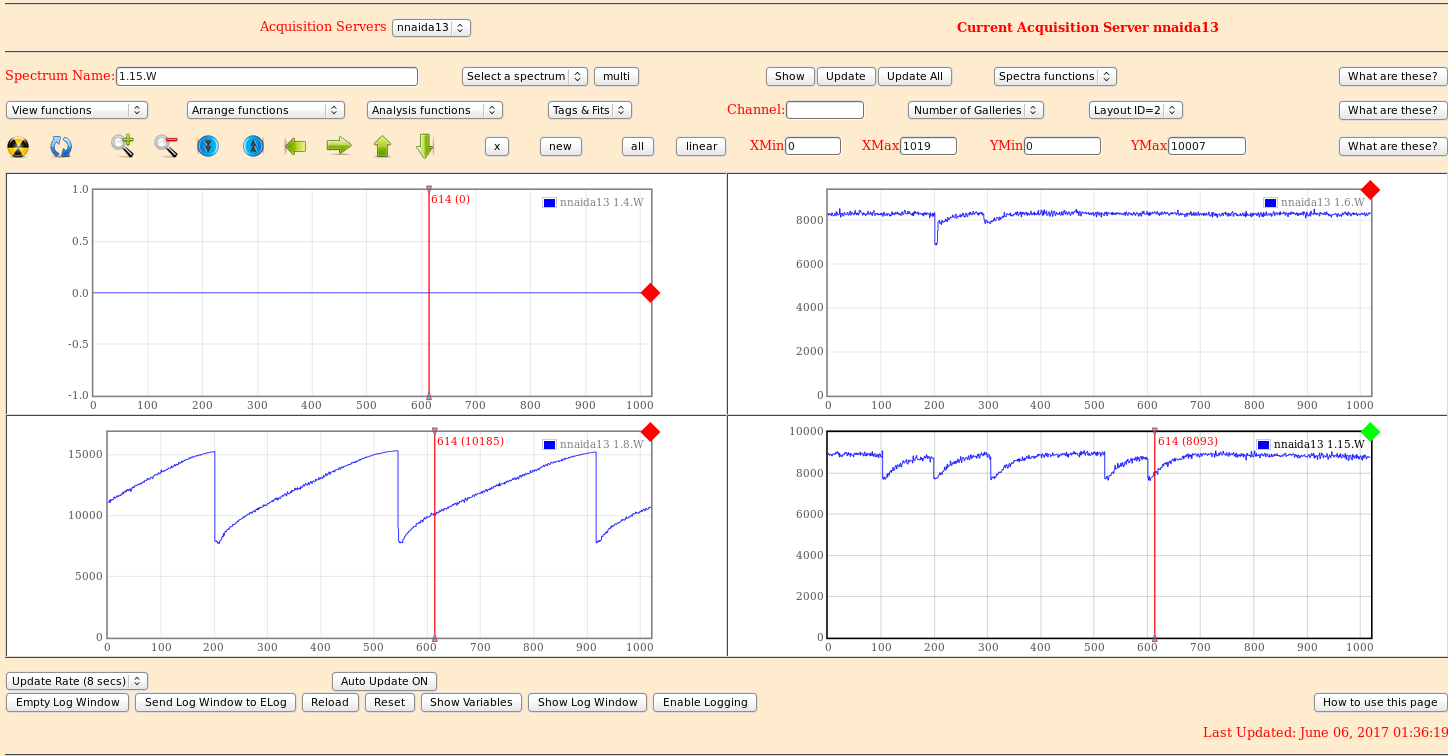Zoom out with magnifier minus icon
1448x756 pixels.
click(x=166, y=146)
